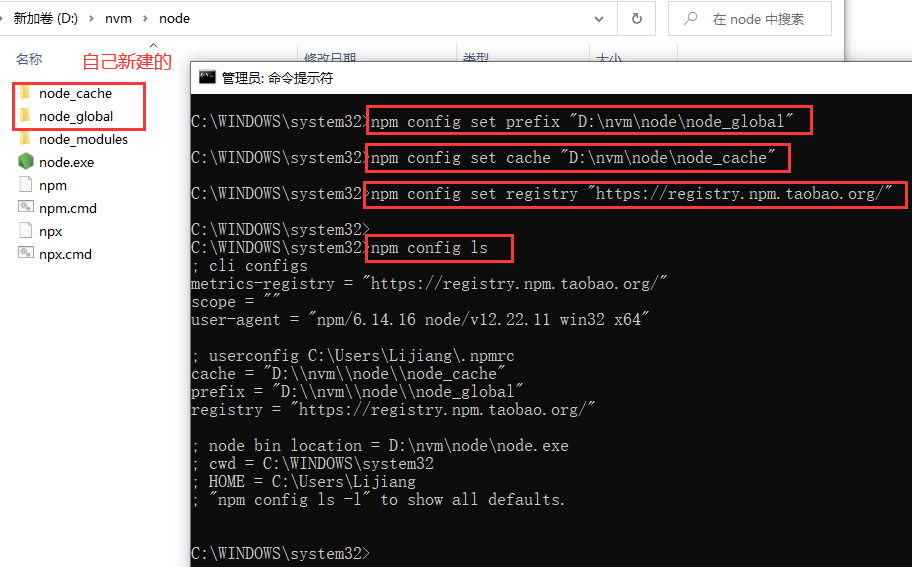
Task: Click the user-agent output line
Action: coord(420,320)
